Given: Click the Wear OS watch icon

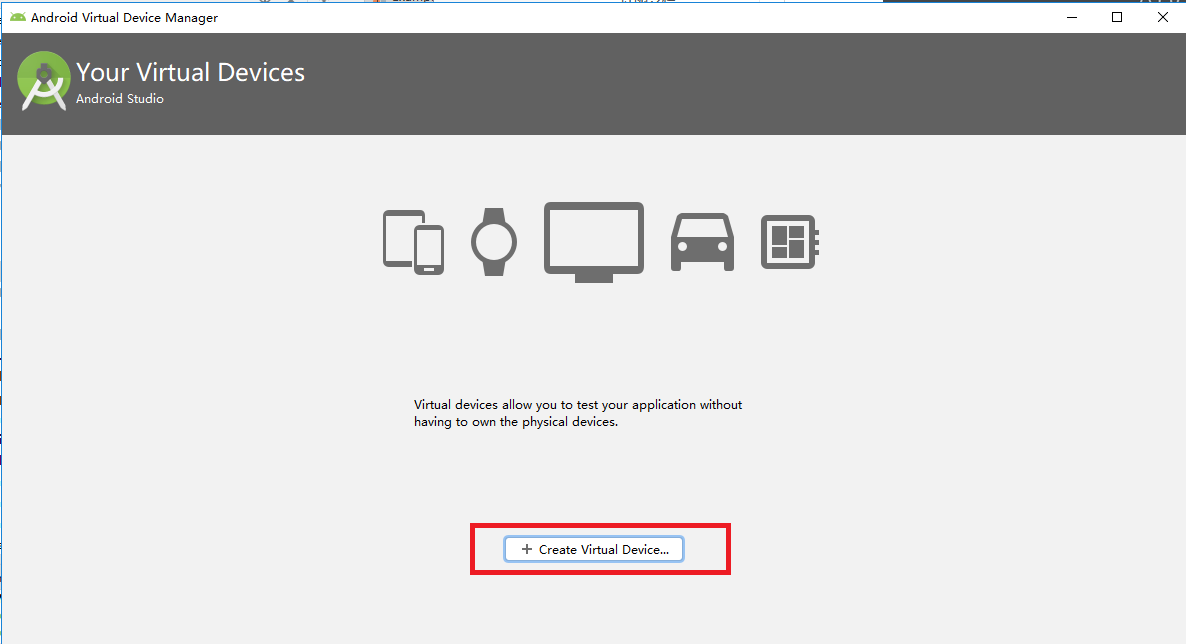Looking at the screenshot, I should click(494, 242).
